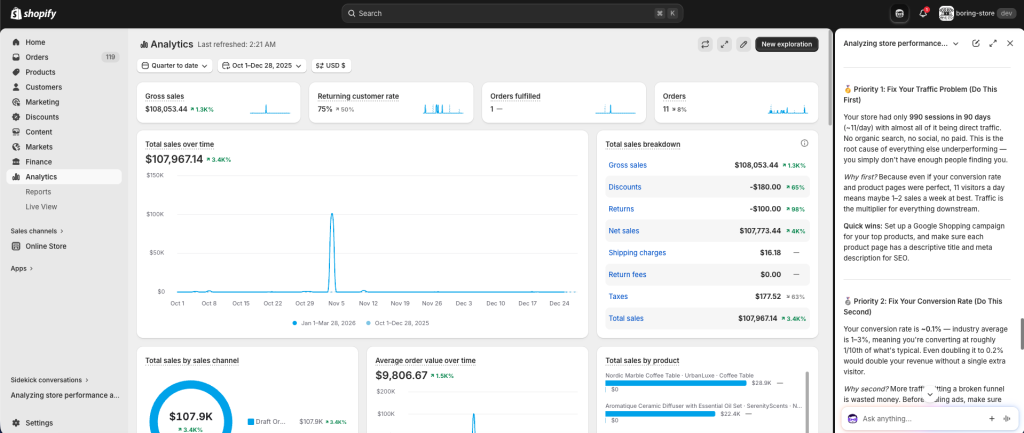
Task: Expand the Sidekick panel to full size
Action: pyautogui.click(x=993, y=44)
